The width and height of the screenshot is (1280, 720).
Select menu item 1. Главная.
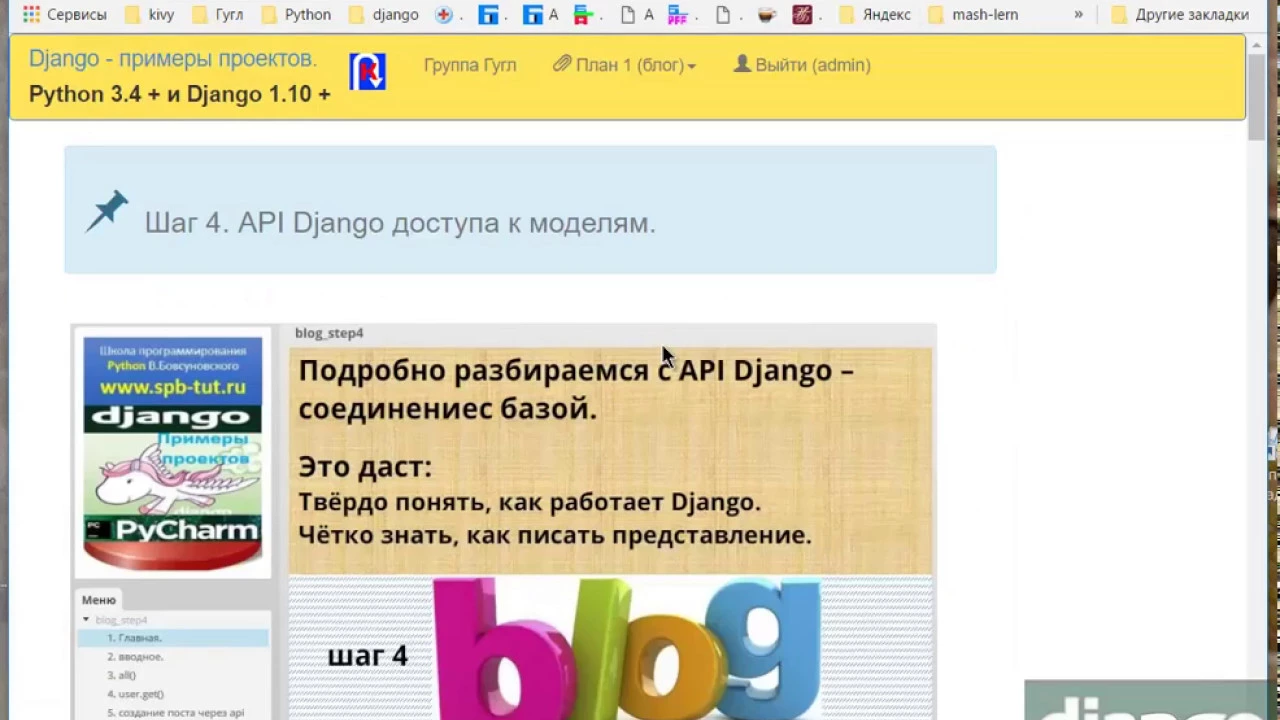(x=173, y=638)
